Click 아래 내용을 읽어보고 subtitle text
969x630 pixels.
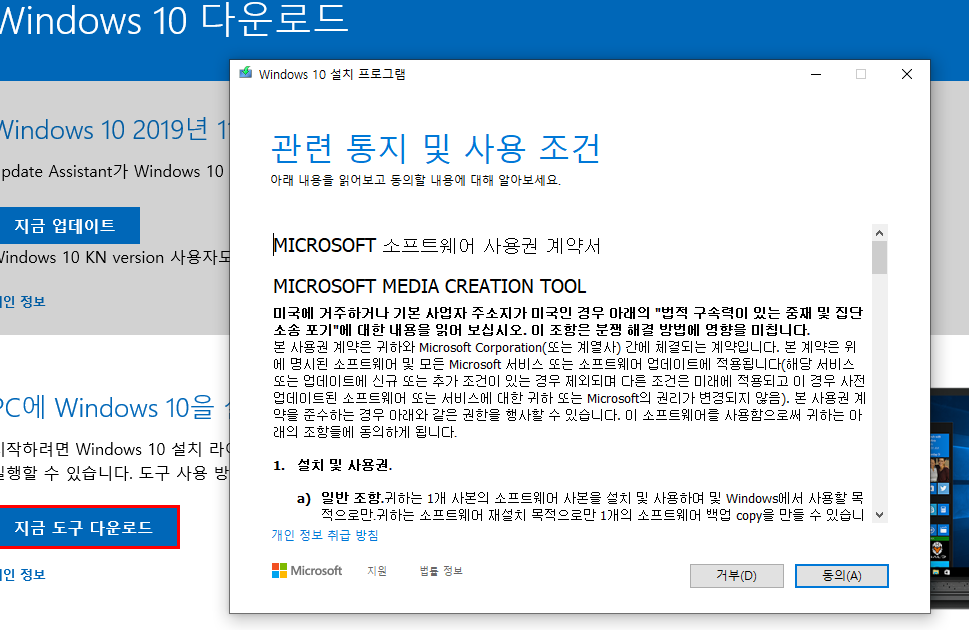point(415,180)
